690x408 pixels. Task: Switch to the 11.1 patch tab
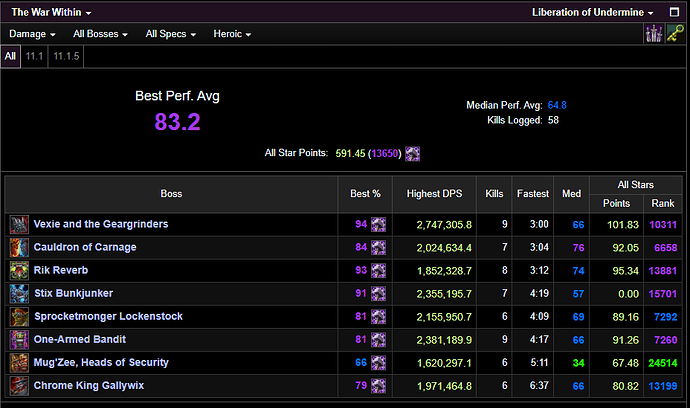pos(34,56)
